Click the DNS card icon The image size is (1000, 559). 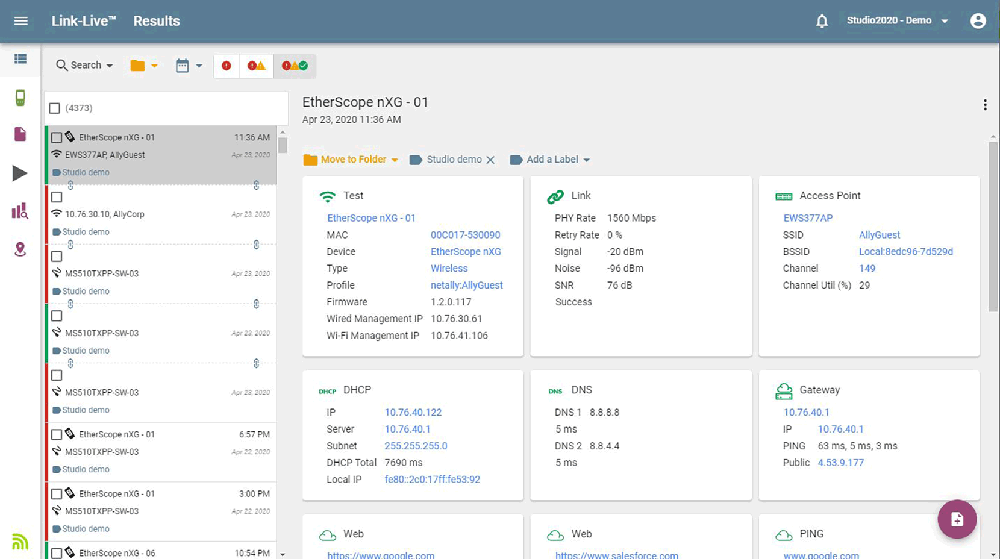pyautogui.click(x=555, y=391)
